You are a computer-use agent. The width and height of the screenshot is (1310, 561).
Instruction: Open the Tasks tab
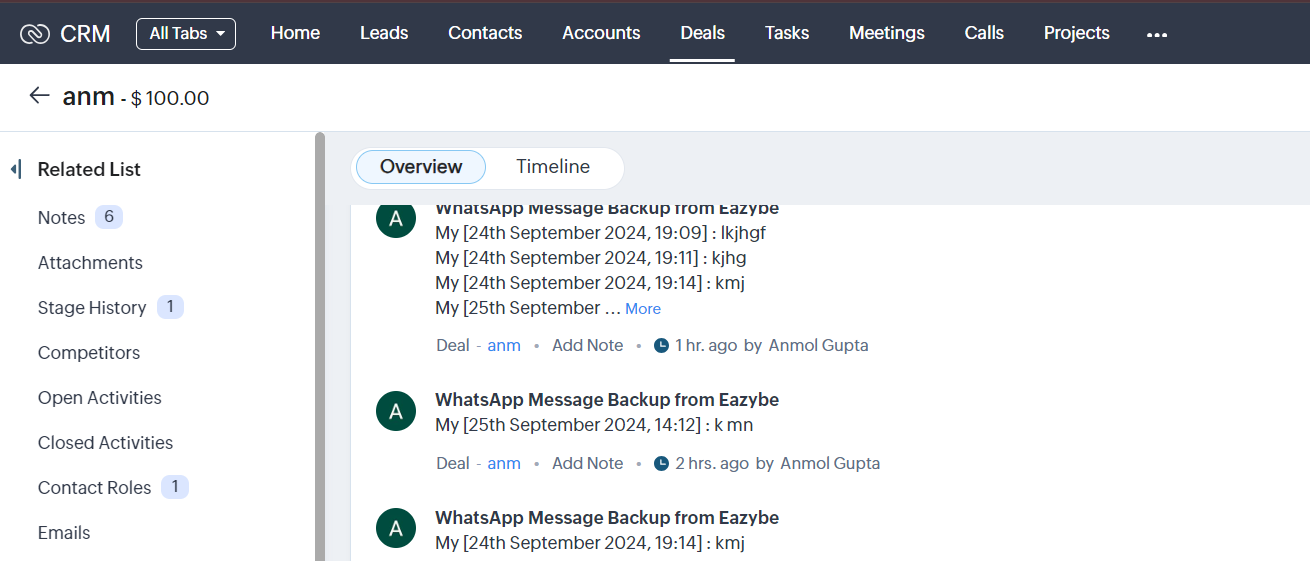pos(787,33)
